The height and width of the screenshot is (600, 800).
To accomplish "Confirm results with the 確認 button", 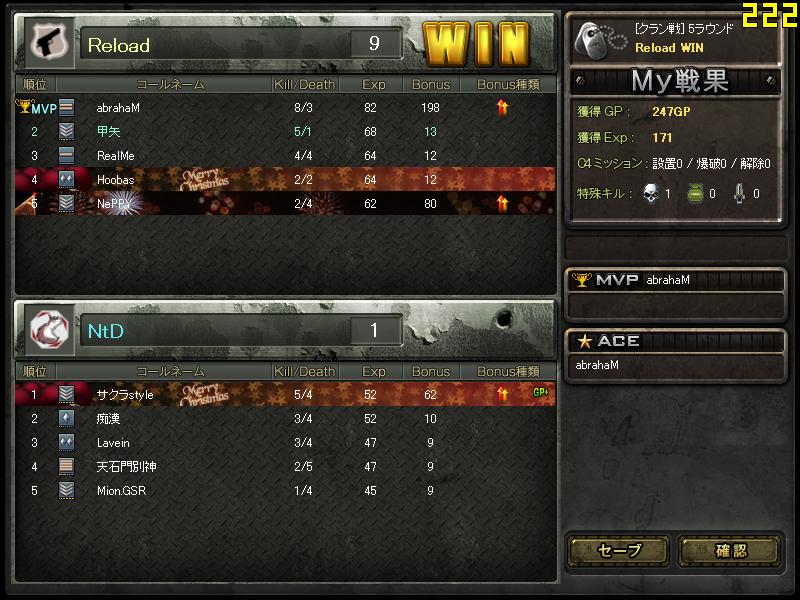I will click(x=730, y=551).
